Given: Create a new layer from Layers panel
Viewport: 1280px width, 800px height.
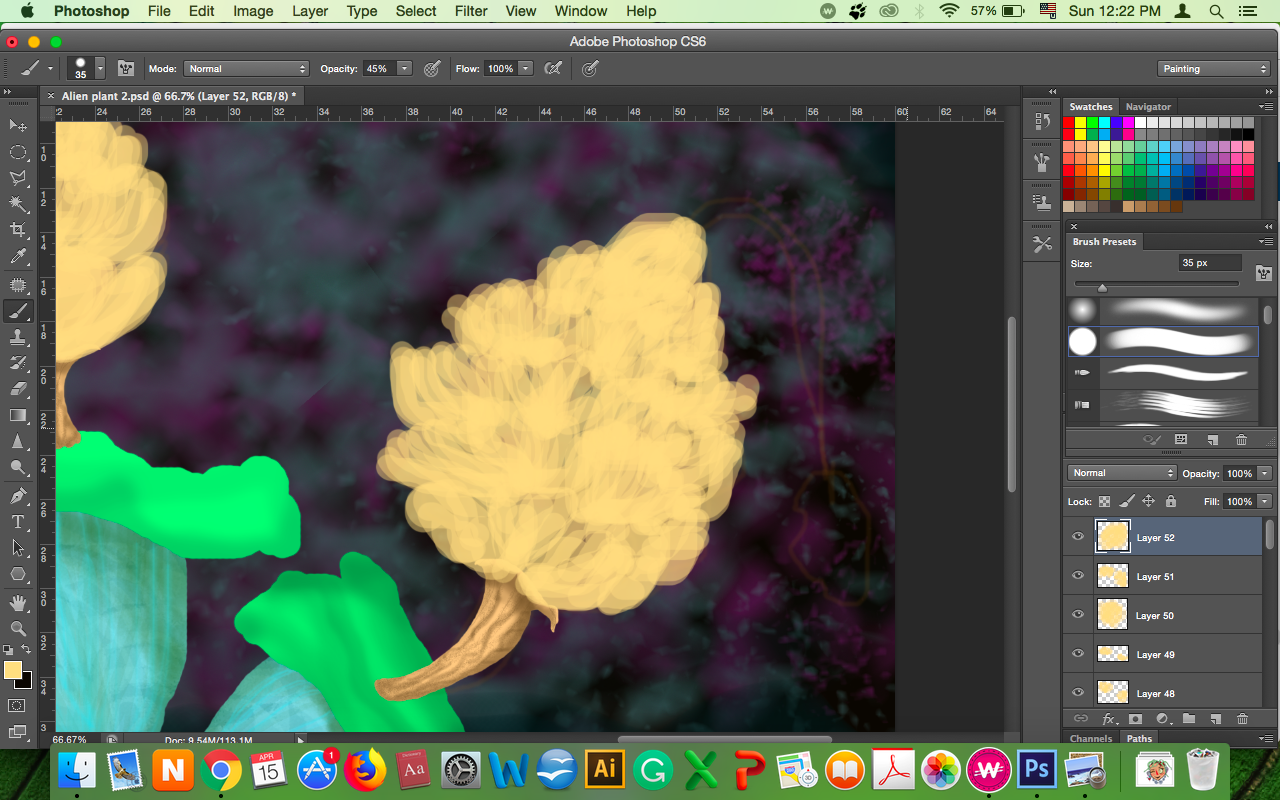Looking at the screenshot, I should pos(1215,718).
